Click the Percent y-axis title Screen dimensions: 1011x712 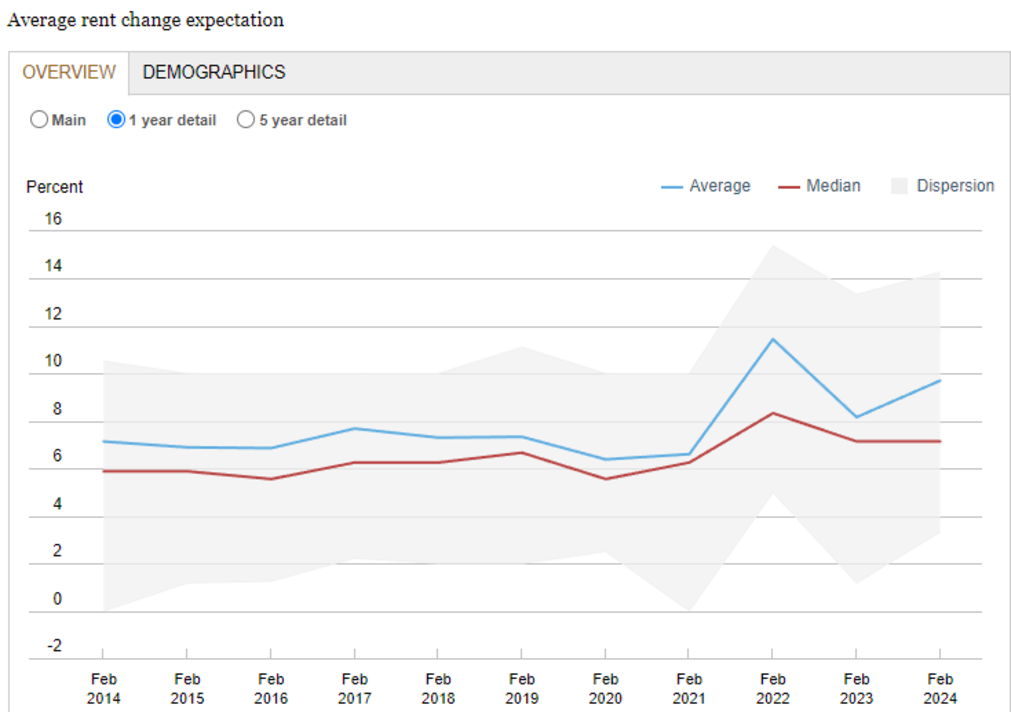tap(55, 187)
